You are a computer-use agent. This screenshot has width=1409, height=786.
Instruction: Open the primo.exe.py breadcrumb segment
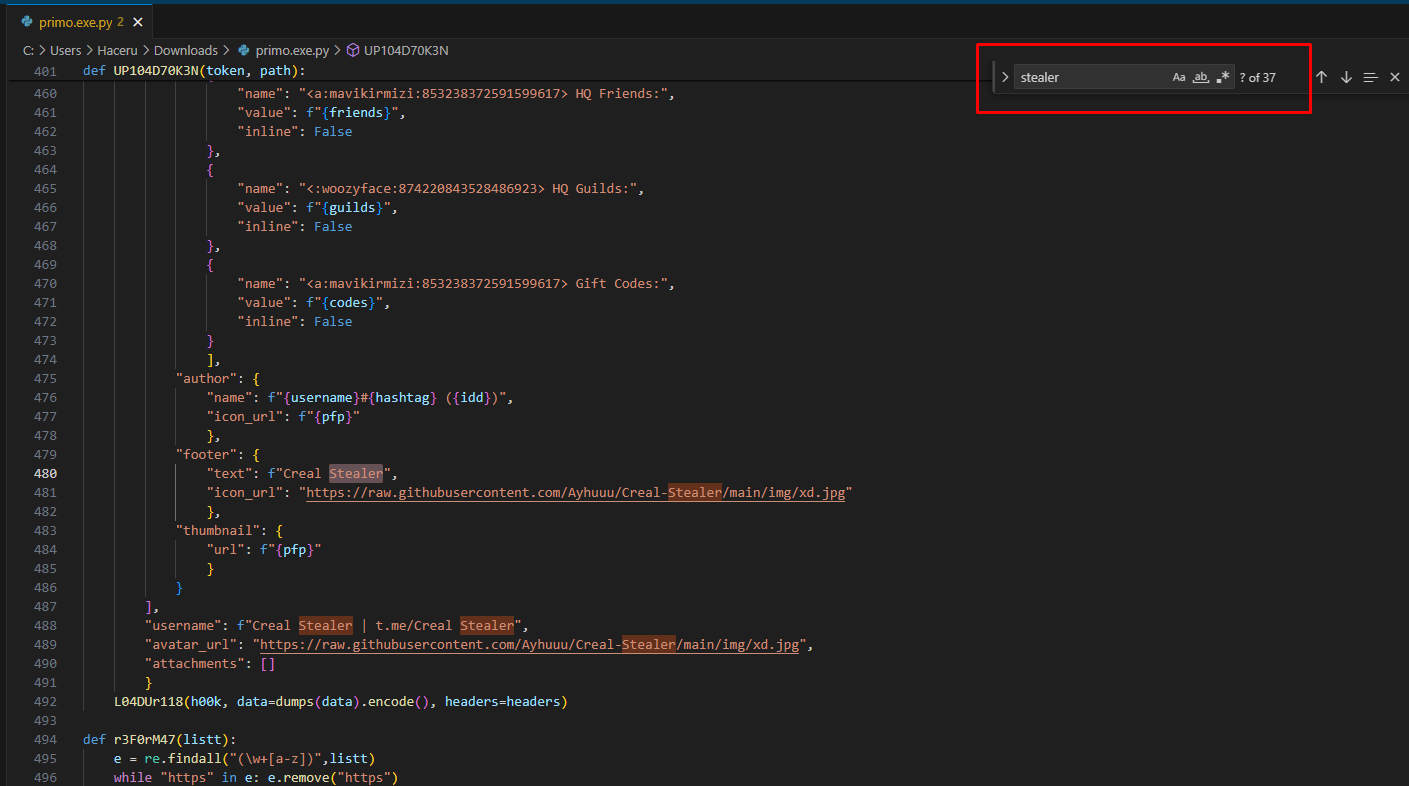pos(292,50)
